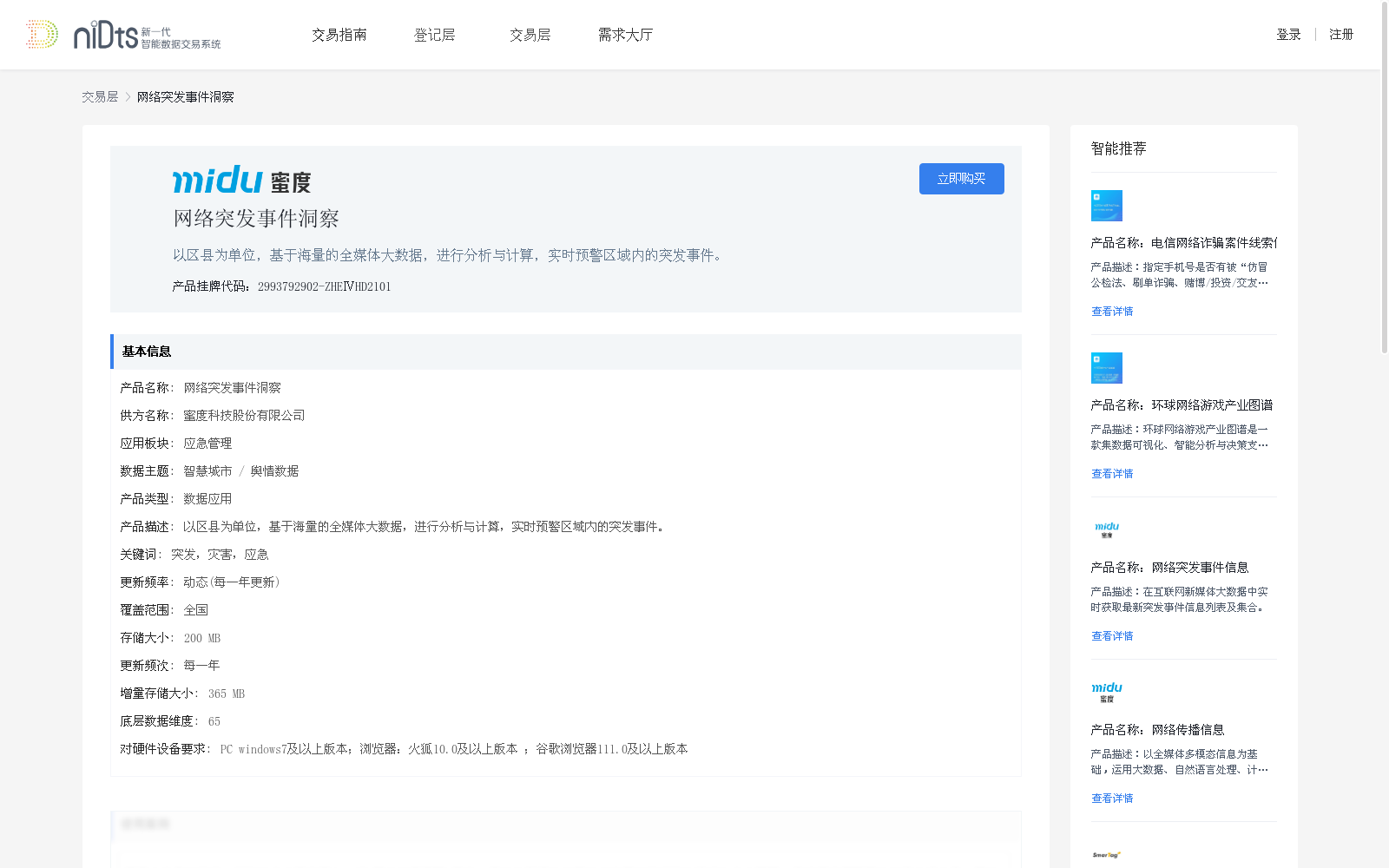Click the 注册 link
1389x868 pixels.
coord(1341,35)
